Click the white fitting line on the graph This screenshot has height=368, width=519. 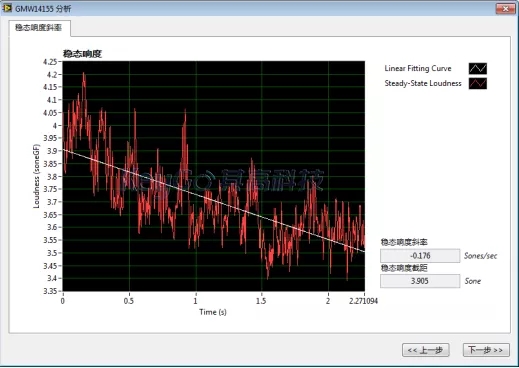[x=213, y=200]
